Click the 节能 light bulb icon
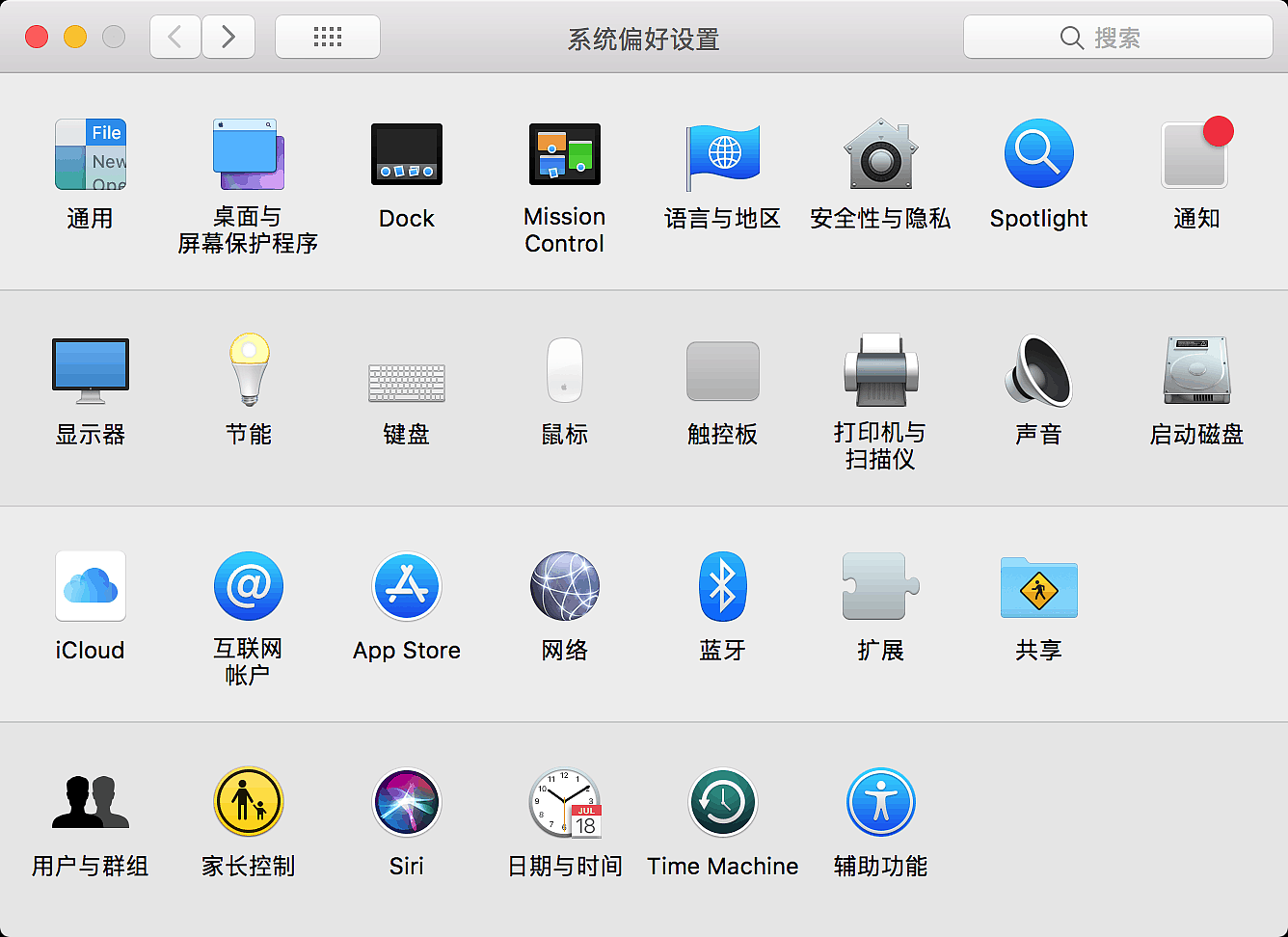The height and width of the screenshot is (937, 1288). click(x=249, y=371)
